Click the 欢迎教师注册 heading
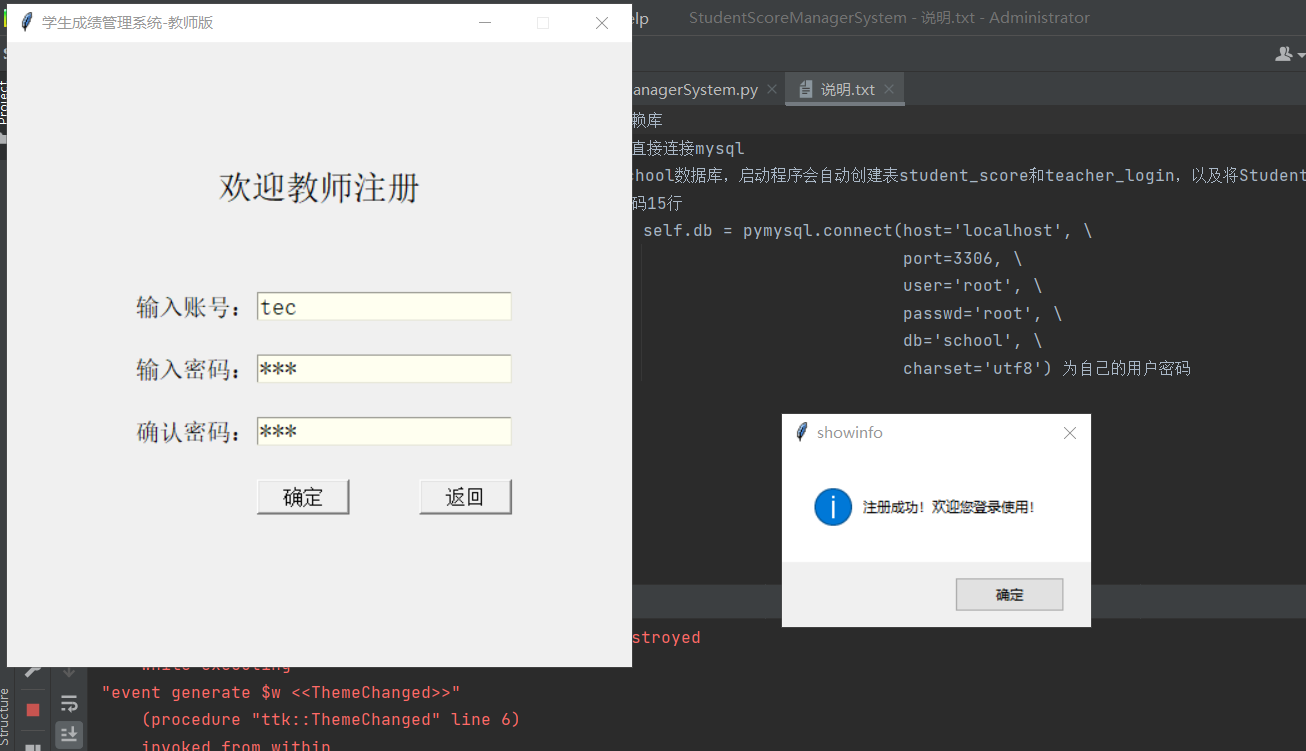This screenshot has width=1306, height=751. [319, 187]
